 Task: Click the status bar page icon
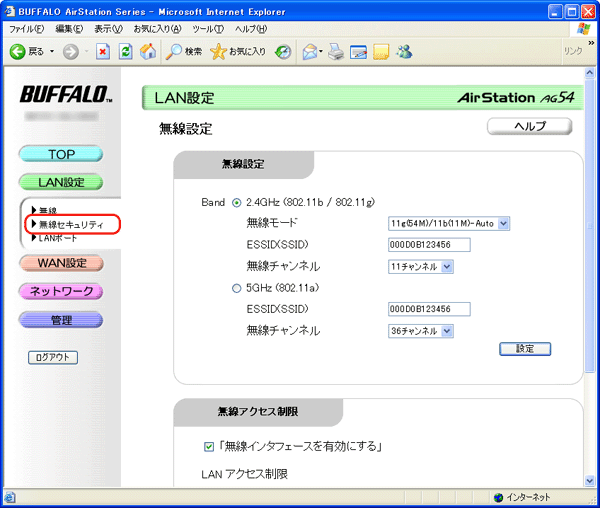pos(10,497)
